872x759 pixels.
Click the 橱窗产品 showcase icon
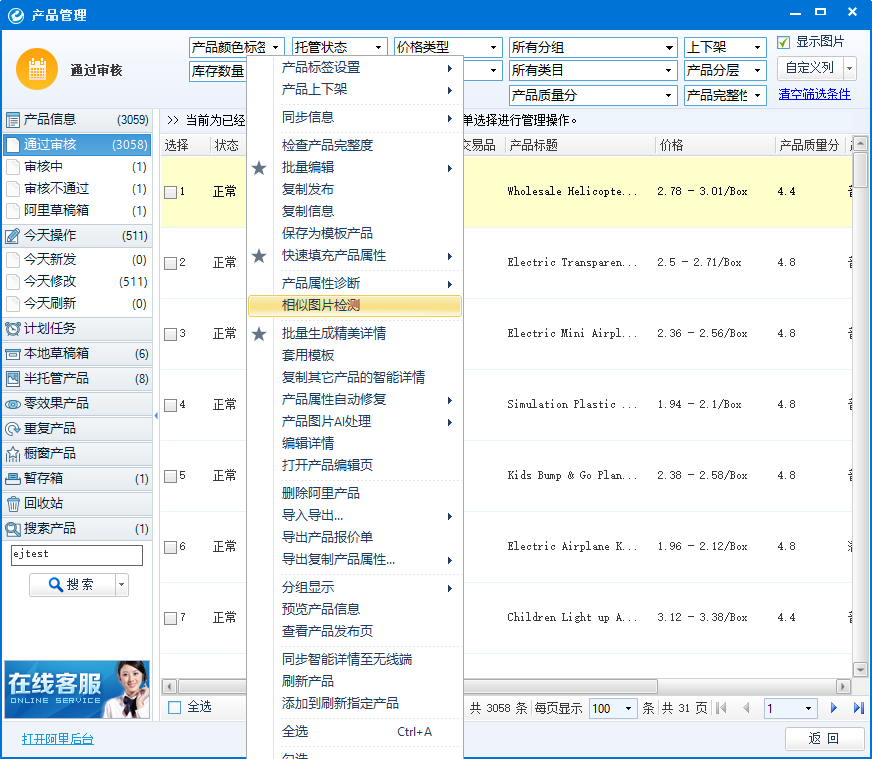13,454
